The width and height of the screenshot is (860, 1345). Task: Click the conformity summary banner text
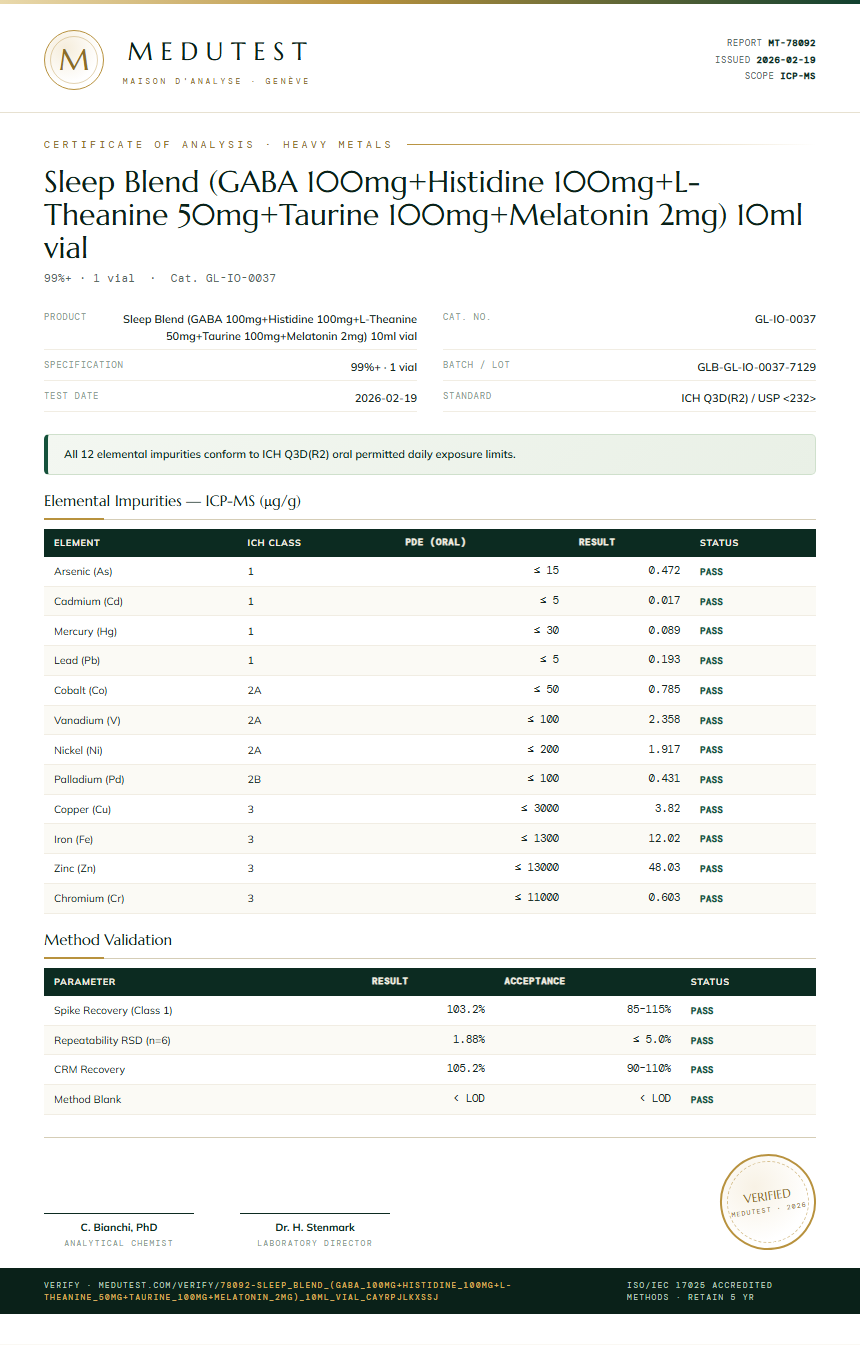pos(290,454)
